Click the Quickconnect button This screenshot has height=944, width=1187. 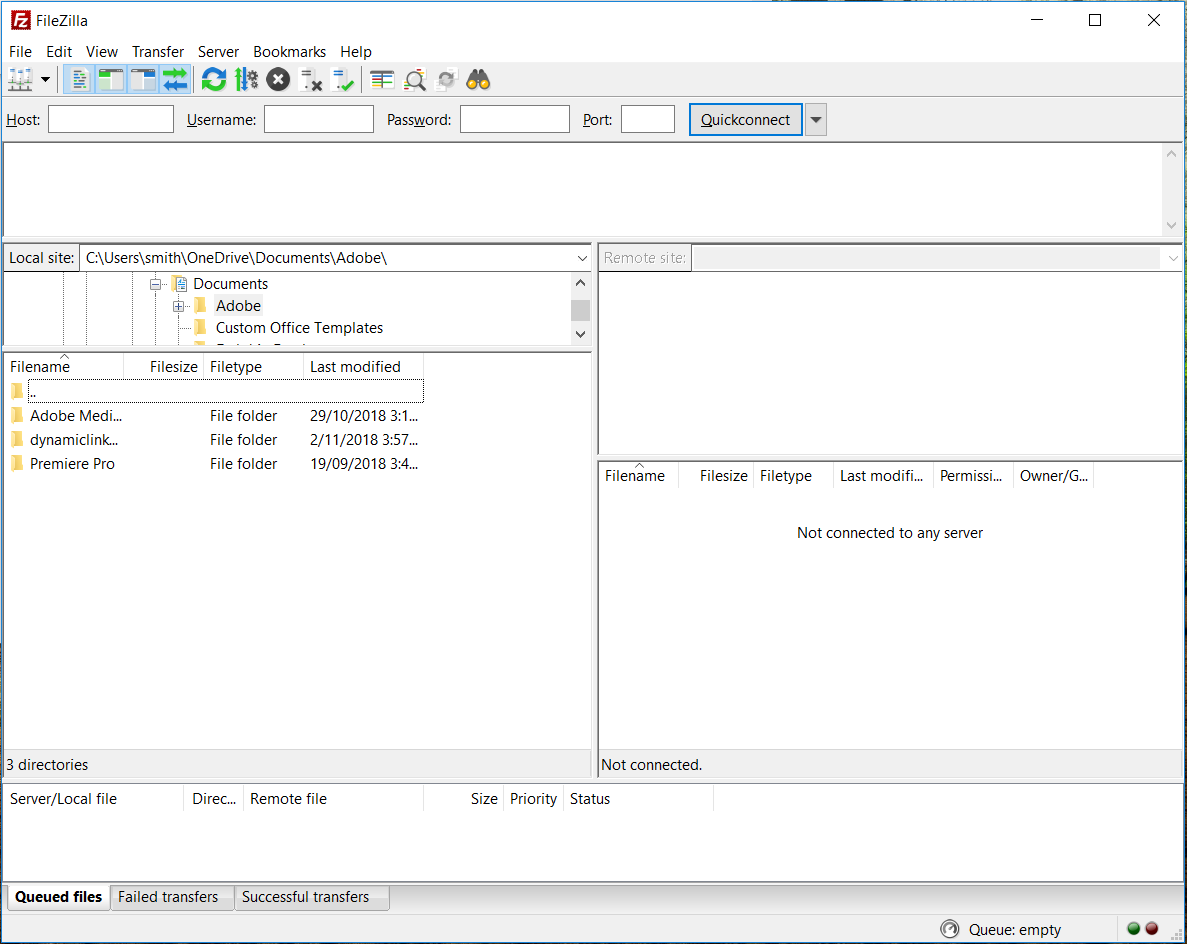[x=746, y=120]
